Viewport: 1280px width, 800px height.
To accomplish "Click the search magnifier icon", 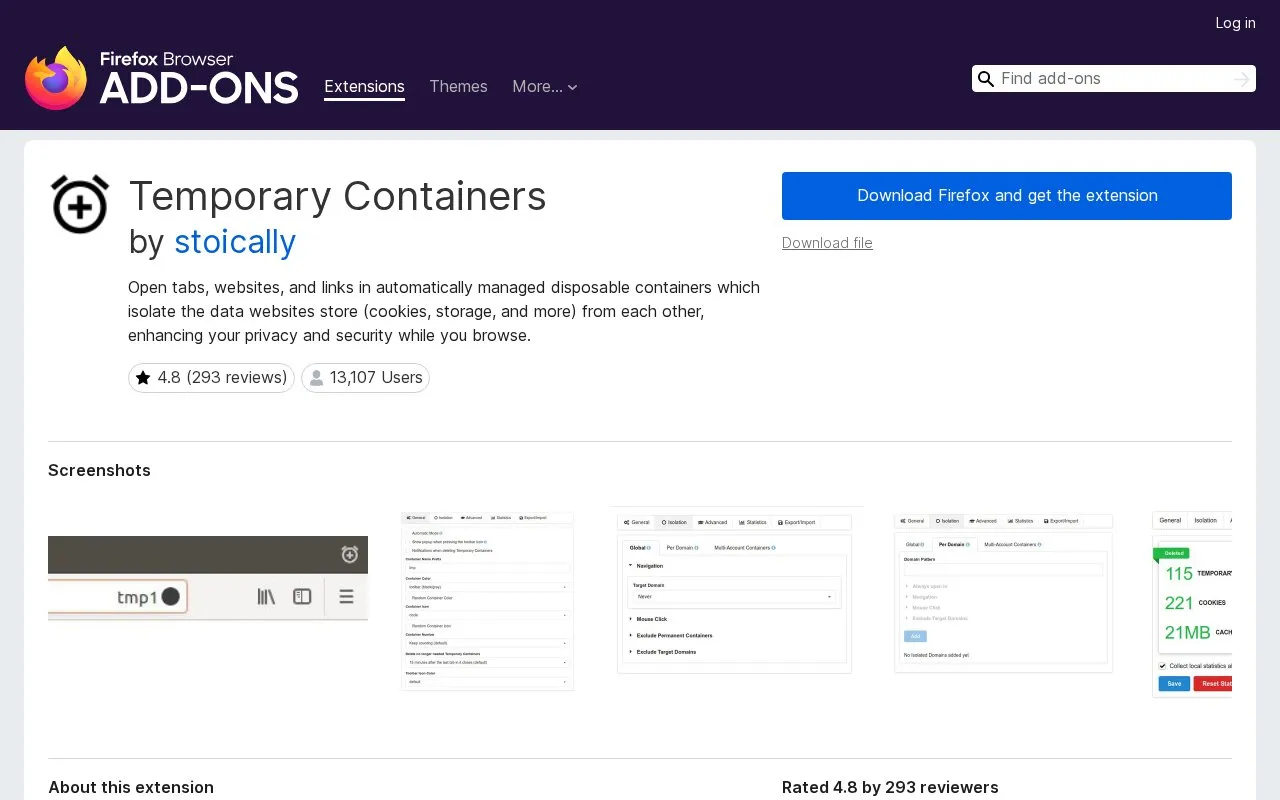I will pyautogui.click(x=986, y=79).
